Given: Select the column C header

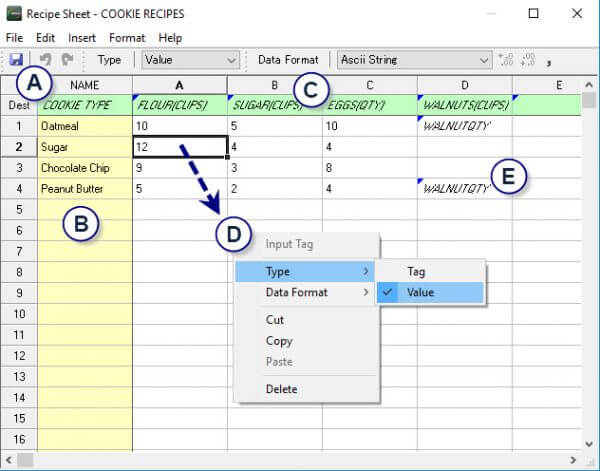Looking at the screenshot, I should coord(369,85).
